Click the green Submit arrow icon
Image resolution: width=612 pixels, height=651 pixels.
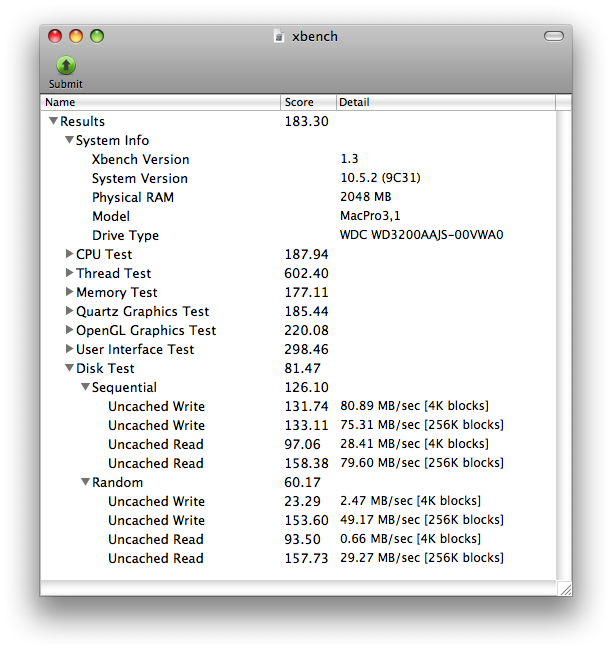pyautogui.click(x=66, y=65)
